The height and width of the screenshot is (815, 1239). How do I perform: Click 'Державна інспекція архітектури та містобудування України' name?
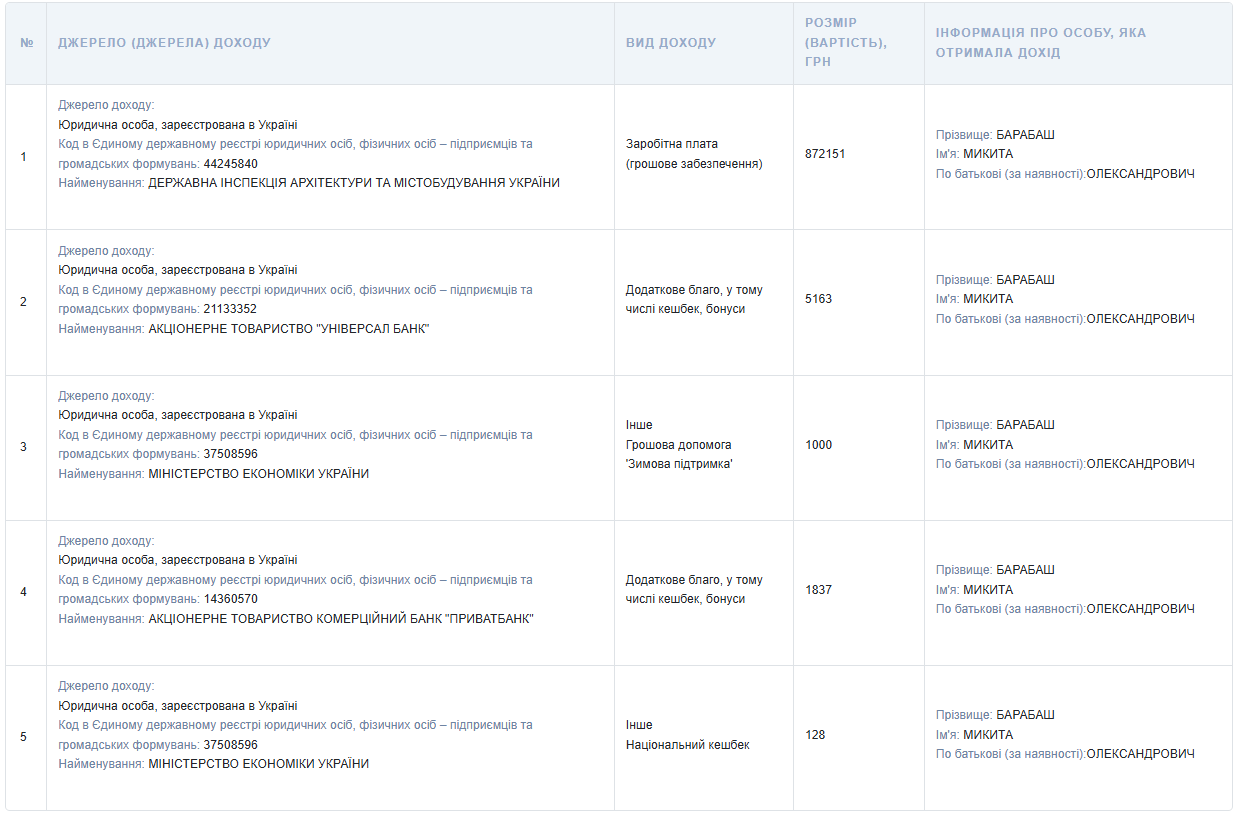coord(354,183)
